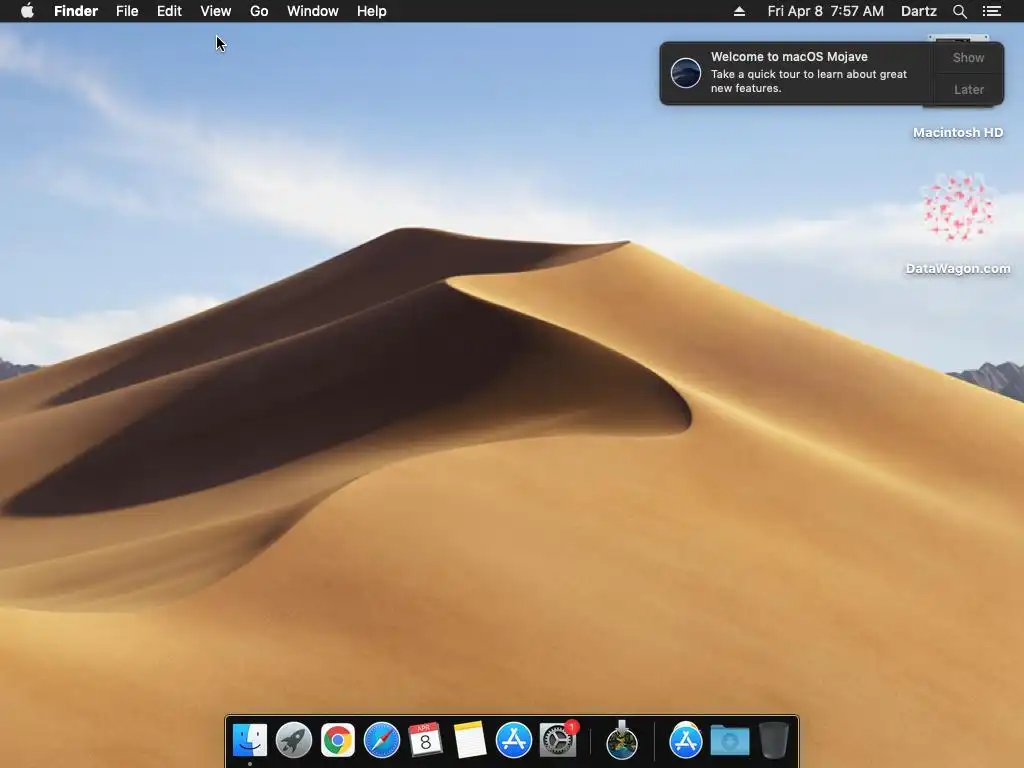Open the Finder application menu
Viewport: 1024px width, 768px height.
(76, 11)
